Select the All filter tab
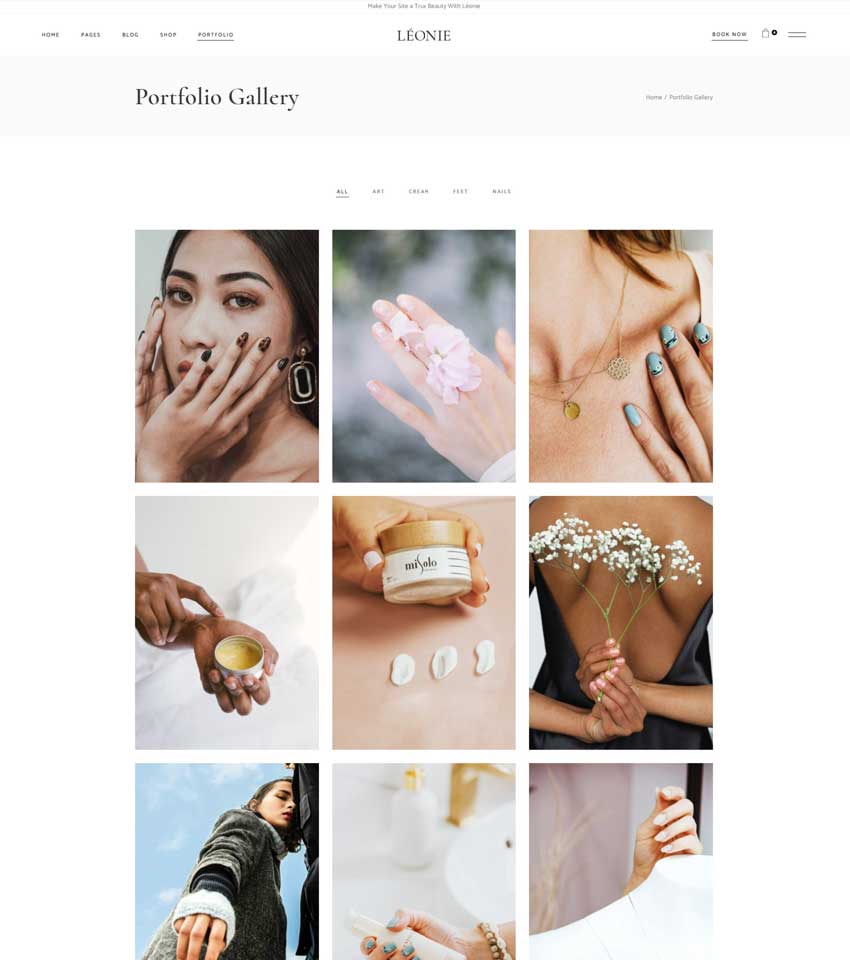The width and height of the screenshot is (850, 960). 342,192
